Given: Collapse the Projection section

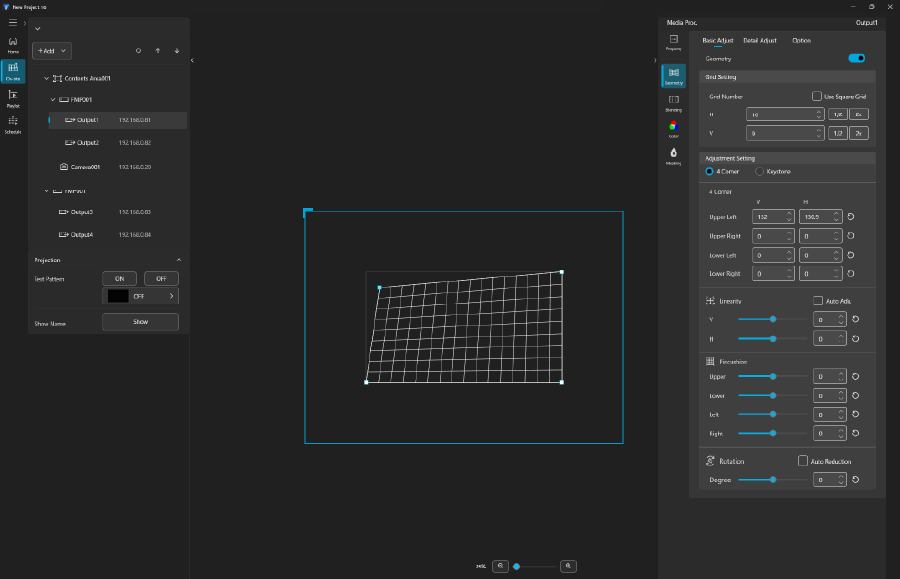Looking at the screenshot, I should 178,260.
